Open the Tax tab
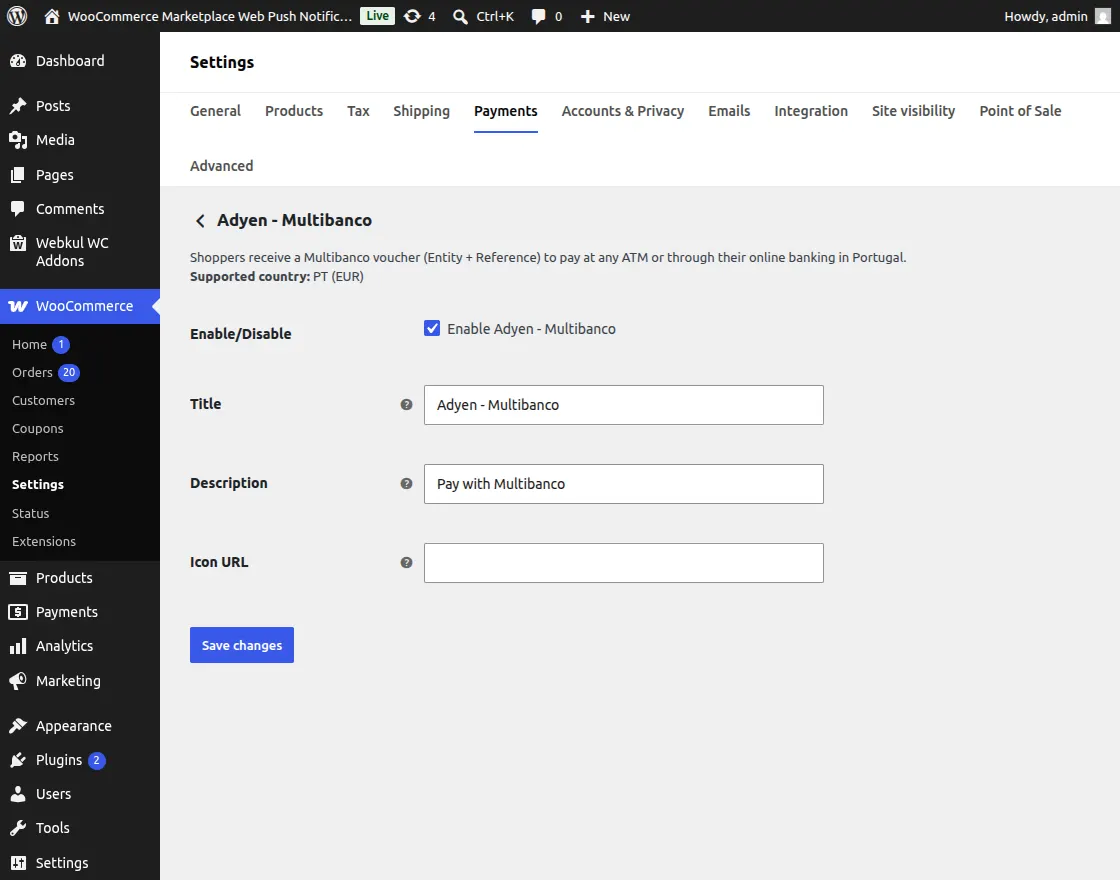The height and width of the screenshot is (880, 1120). [x=358, y=111]
